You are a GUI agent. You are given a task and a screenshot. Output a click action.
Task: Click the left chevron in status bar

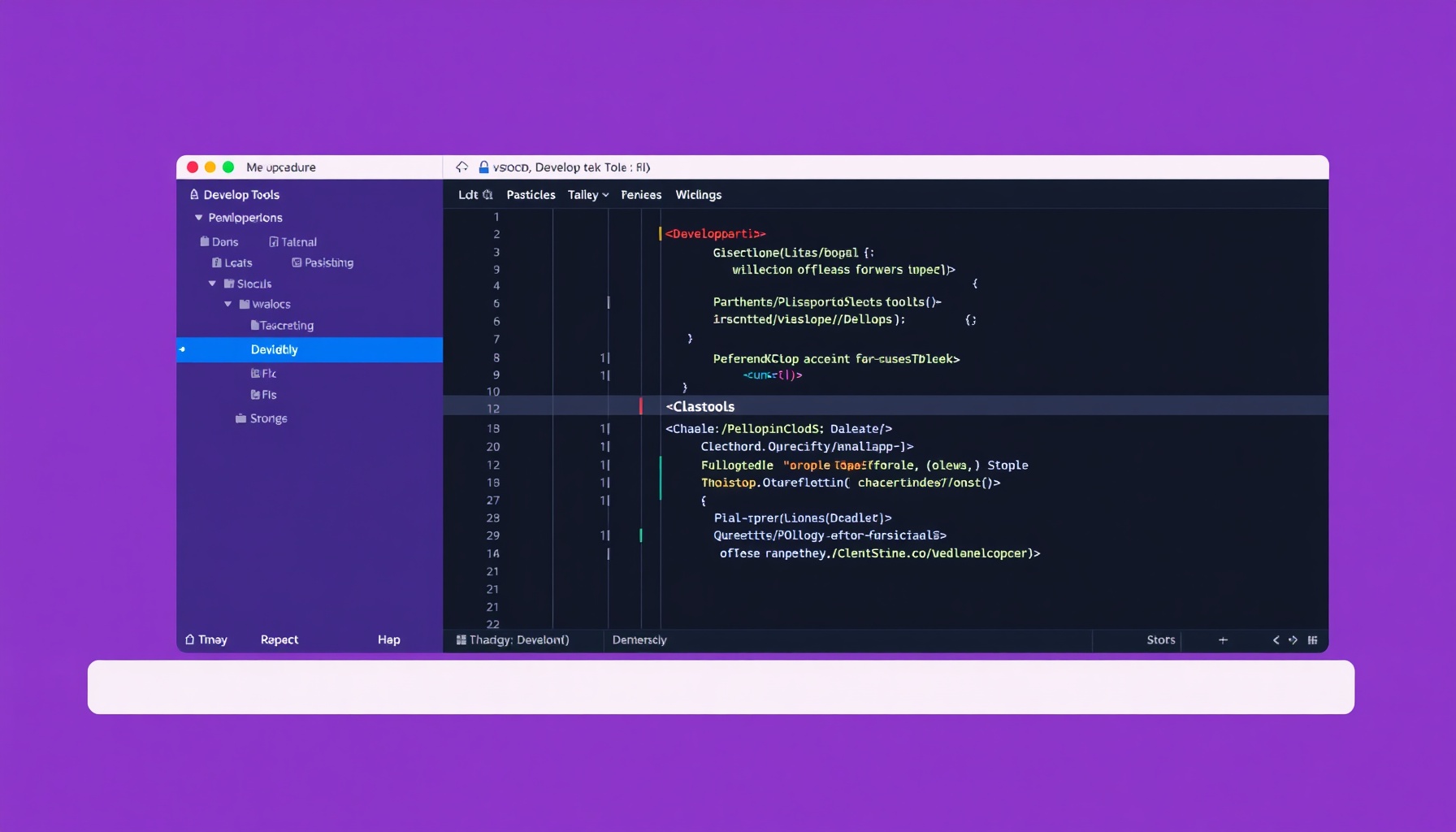[1276, 640]
